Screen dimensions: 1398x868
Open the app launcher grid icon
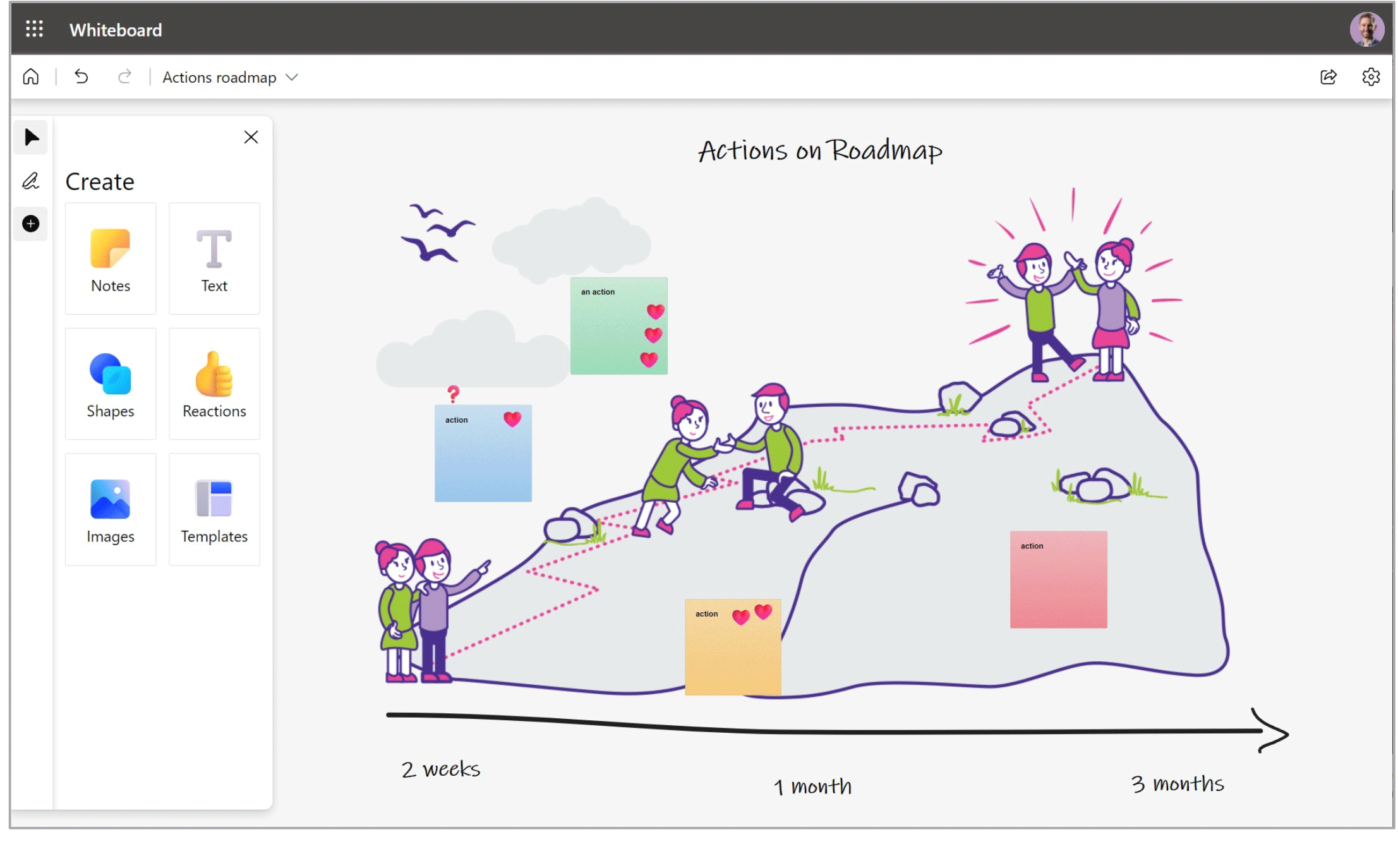pyautogui.click(x=34, y=29)
